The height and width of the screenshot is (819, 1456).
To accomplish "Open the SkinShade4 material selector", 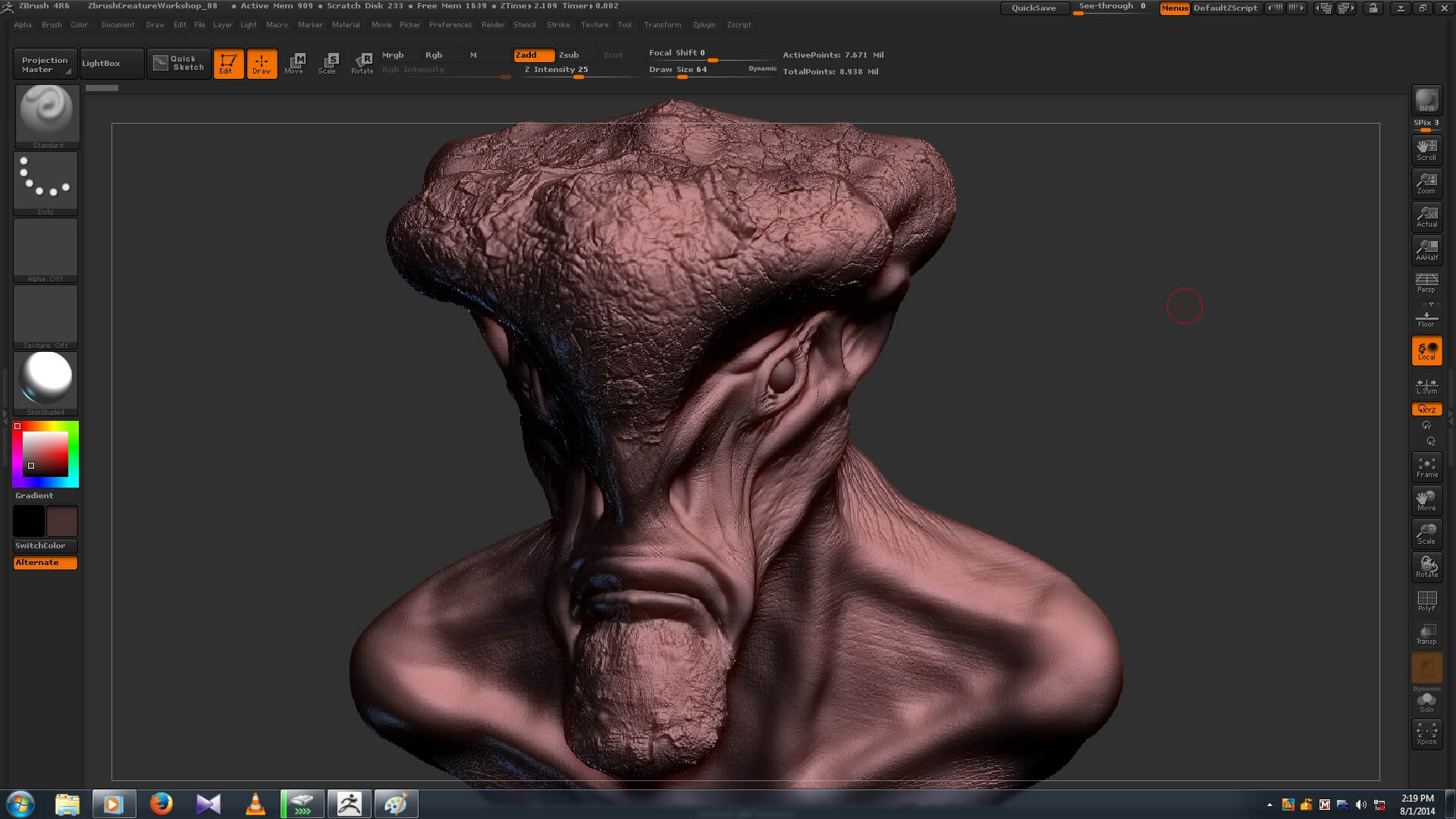I will 45,384.
